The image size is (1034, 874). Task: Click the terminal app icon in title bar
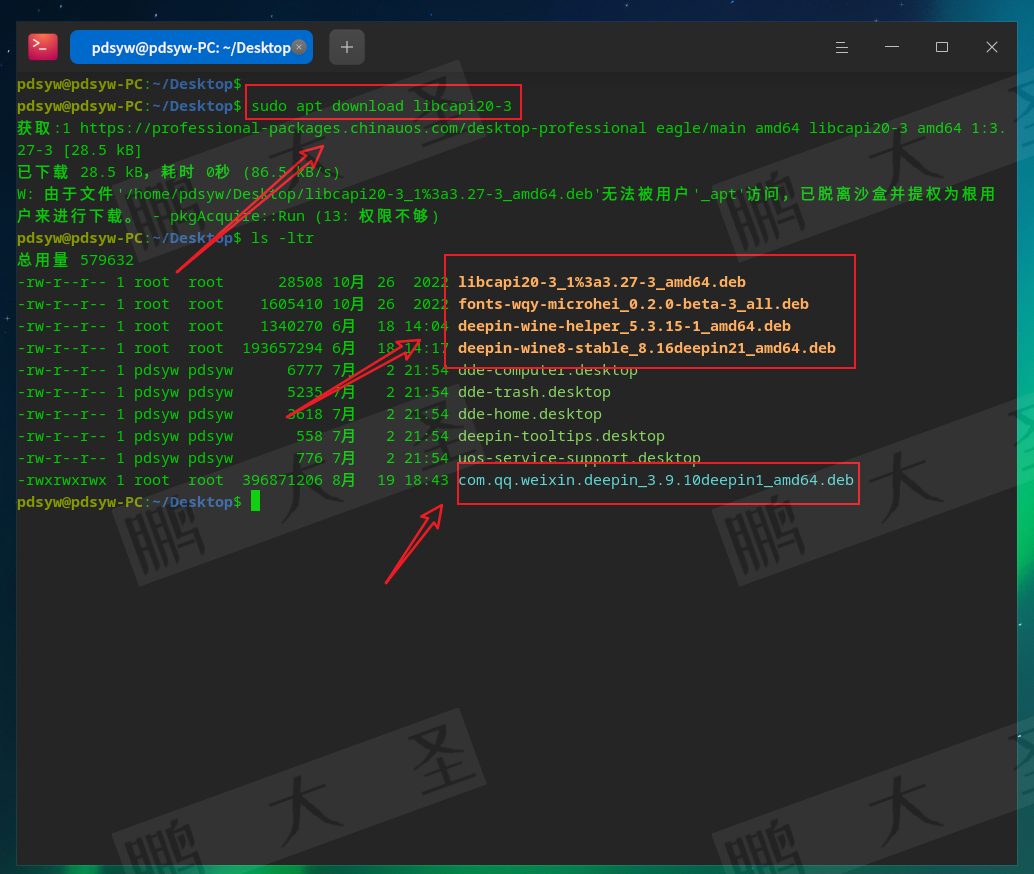(x=43, y=46)
